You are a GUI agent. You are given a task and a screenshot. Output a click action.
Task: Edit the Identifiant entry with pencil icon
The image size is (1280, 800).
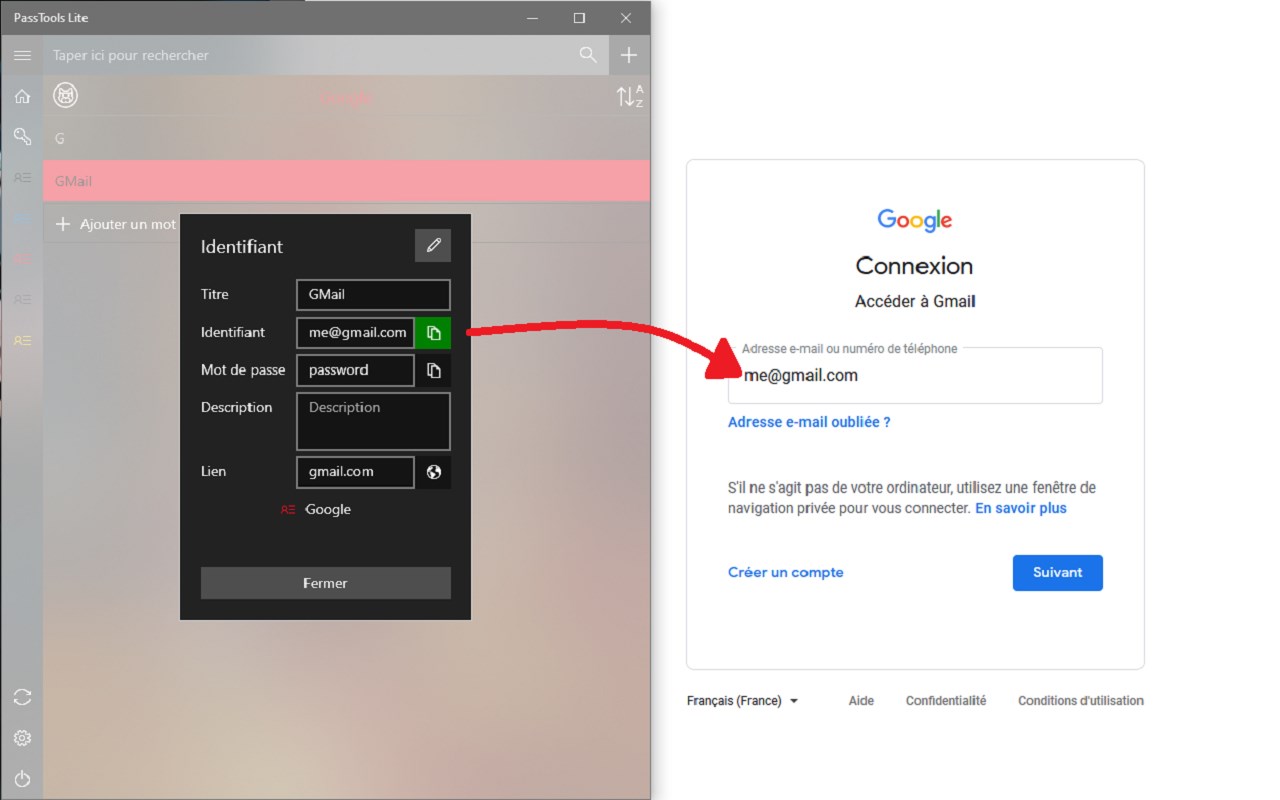click(433, 246)
